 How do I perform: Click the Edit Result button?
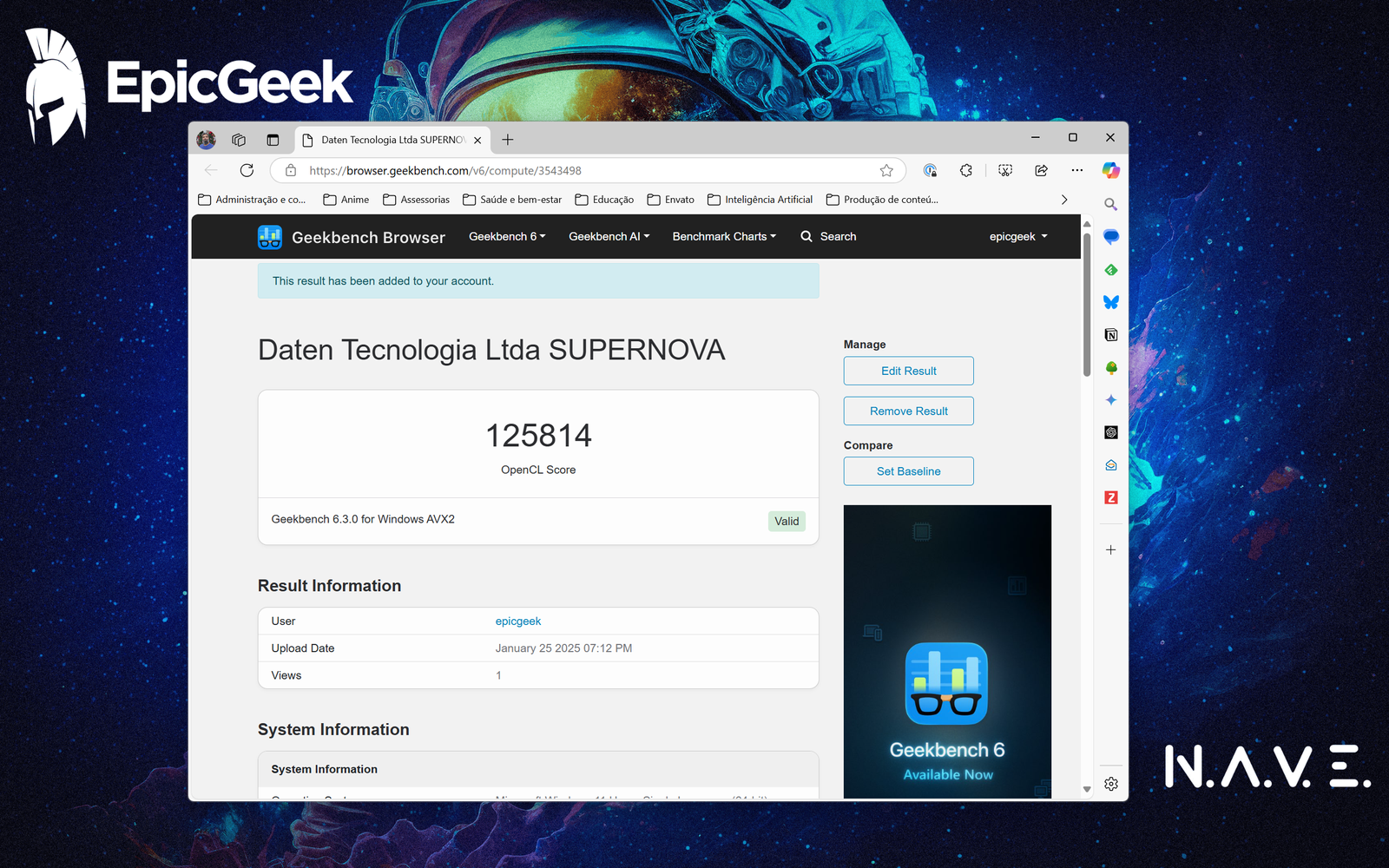908,371
